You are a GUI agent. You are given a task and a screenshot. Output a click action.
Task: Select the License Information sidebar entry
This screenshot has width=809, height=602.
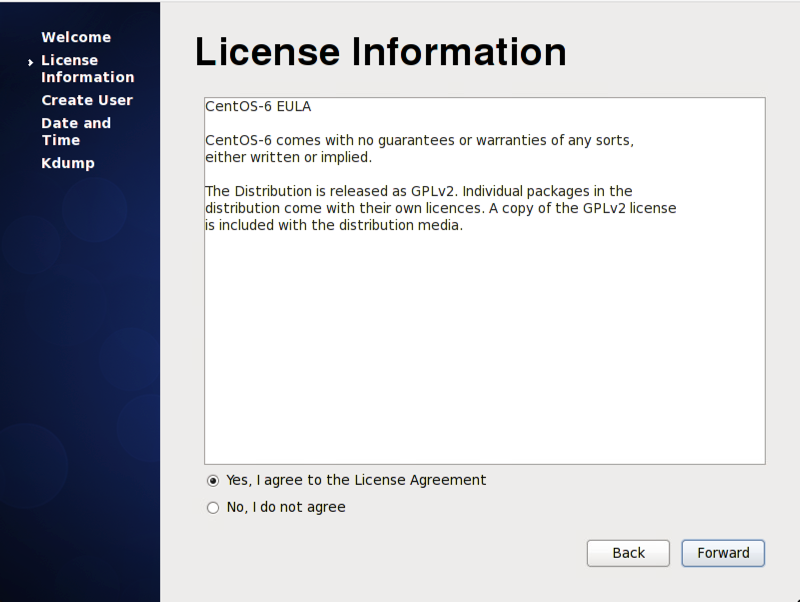coord(87,68)
